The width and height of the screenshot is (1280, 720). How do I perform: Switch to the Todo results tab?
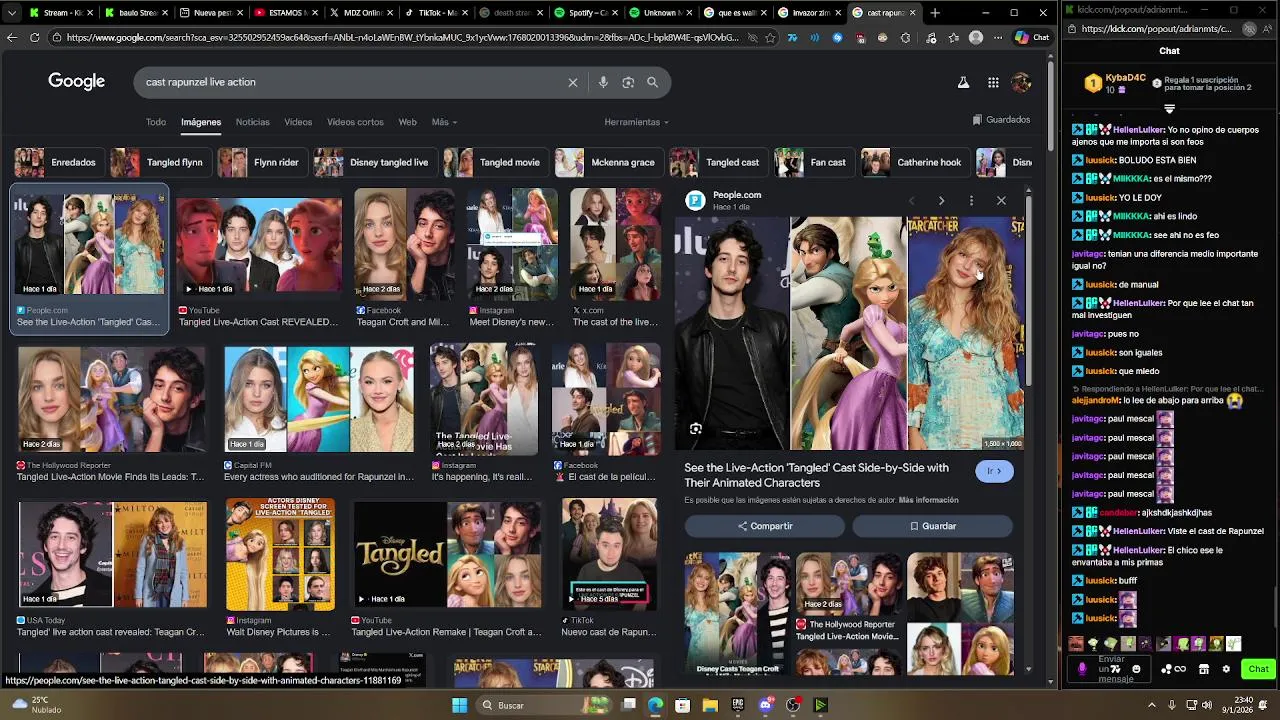point(156,122)
